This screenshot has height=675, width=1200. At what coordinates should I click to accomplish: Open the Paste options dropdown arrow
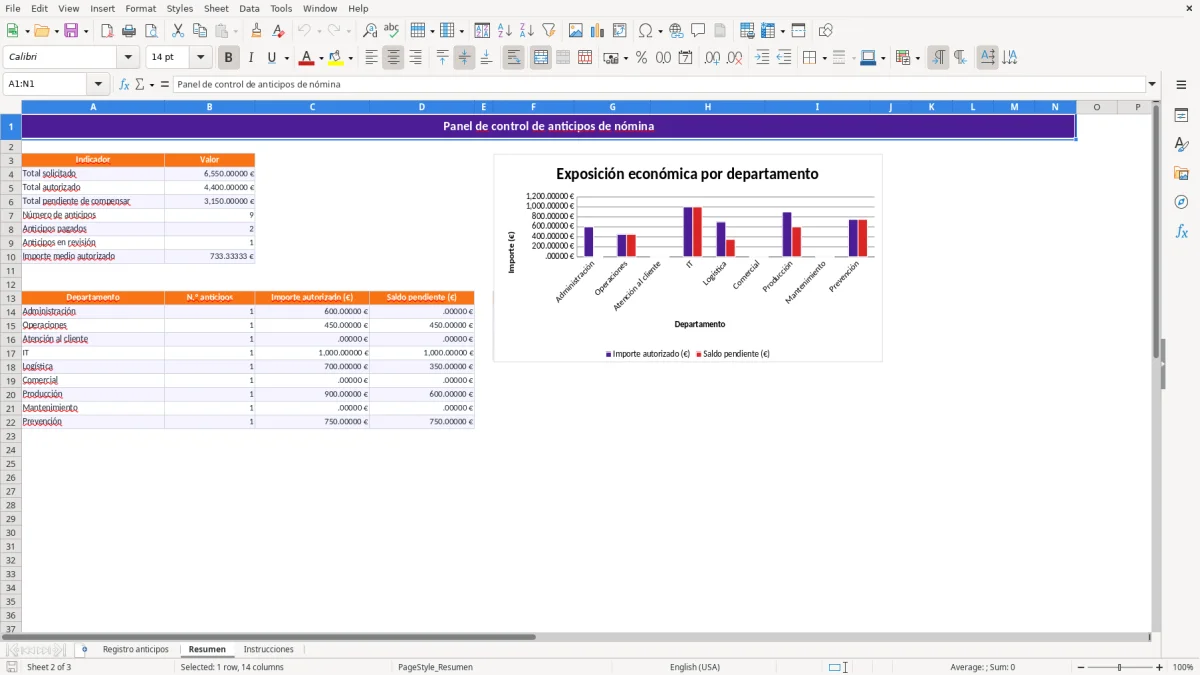click(236, 31)
